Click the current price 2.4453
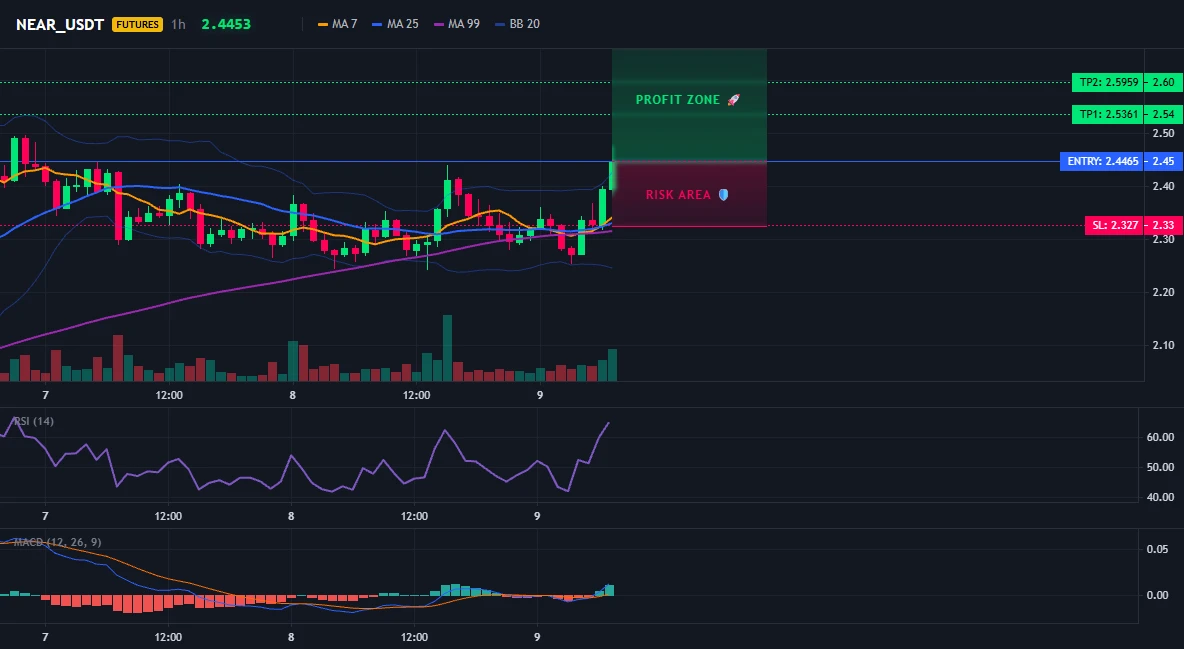 pos(226,24)
